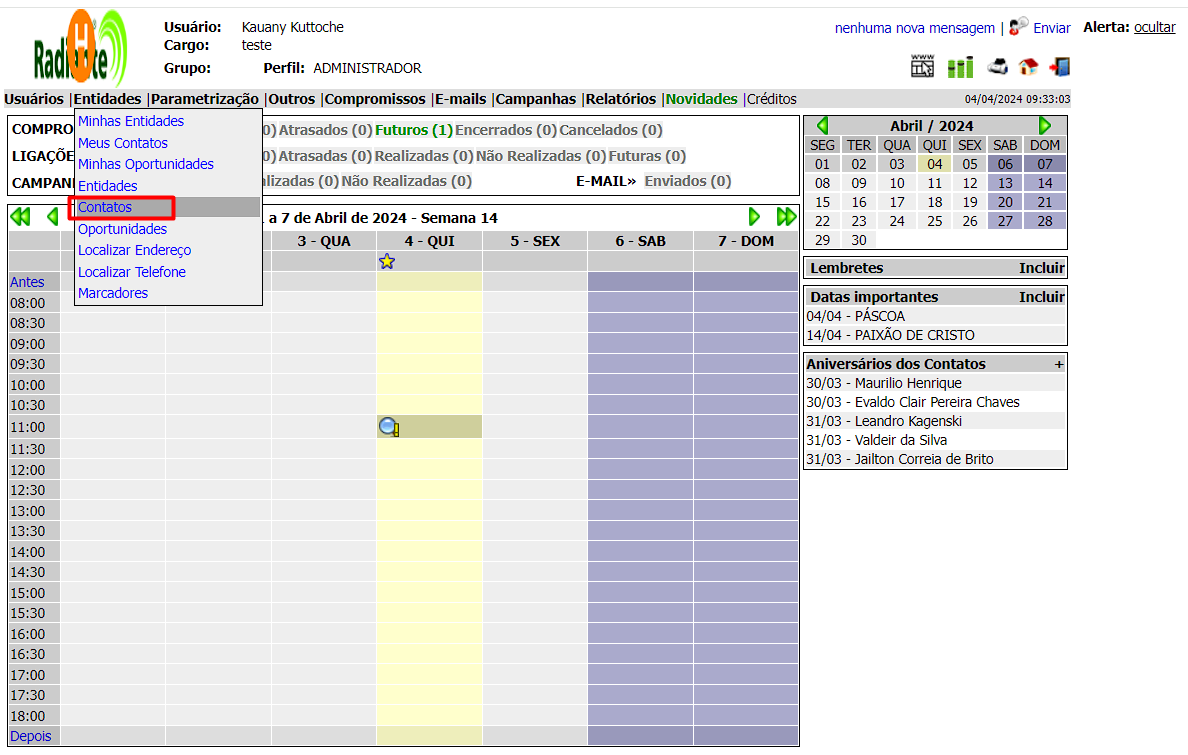Image resolution: width=1188 pixels, height=755 pixels.
Task: Click the home house icon
Action: tap(1028, 67)
